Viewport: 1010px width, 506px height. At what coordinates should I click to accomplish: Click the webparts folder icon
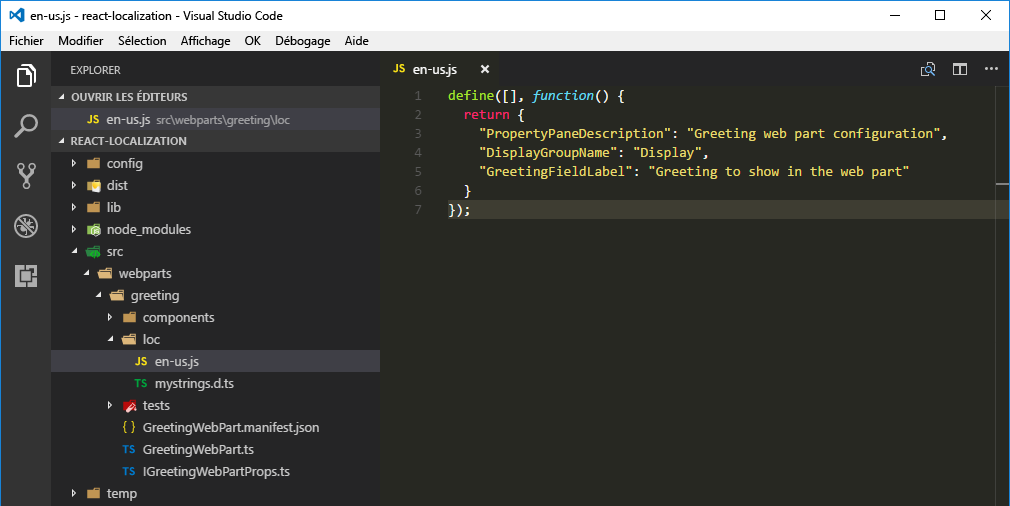tap(105, 274)
